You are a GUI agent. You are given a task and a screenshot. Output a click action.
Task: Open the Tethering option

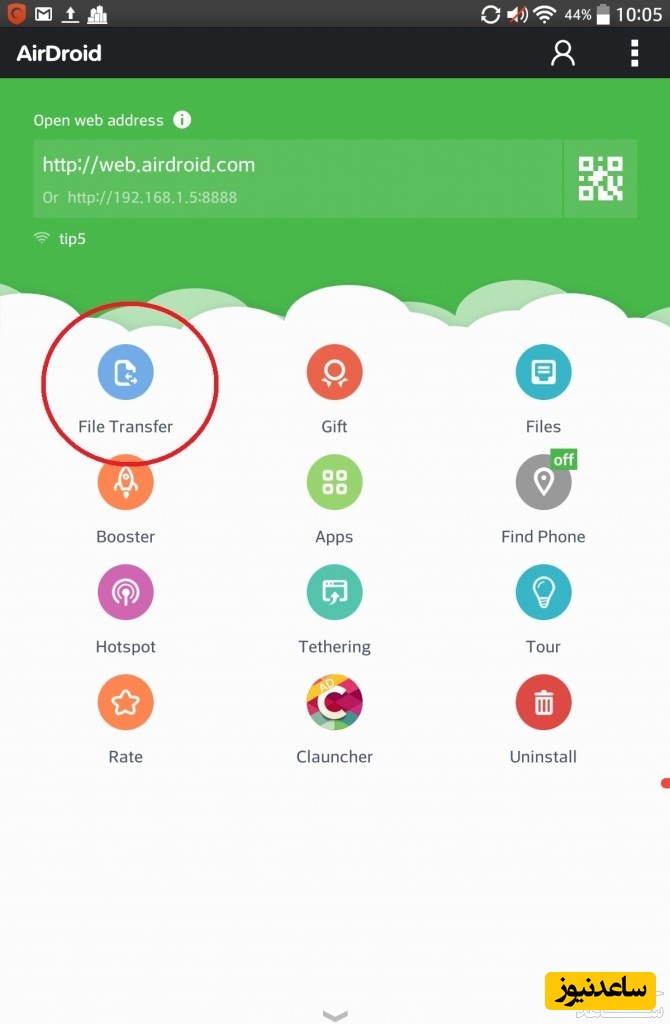334,592
